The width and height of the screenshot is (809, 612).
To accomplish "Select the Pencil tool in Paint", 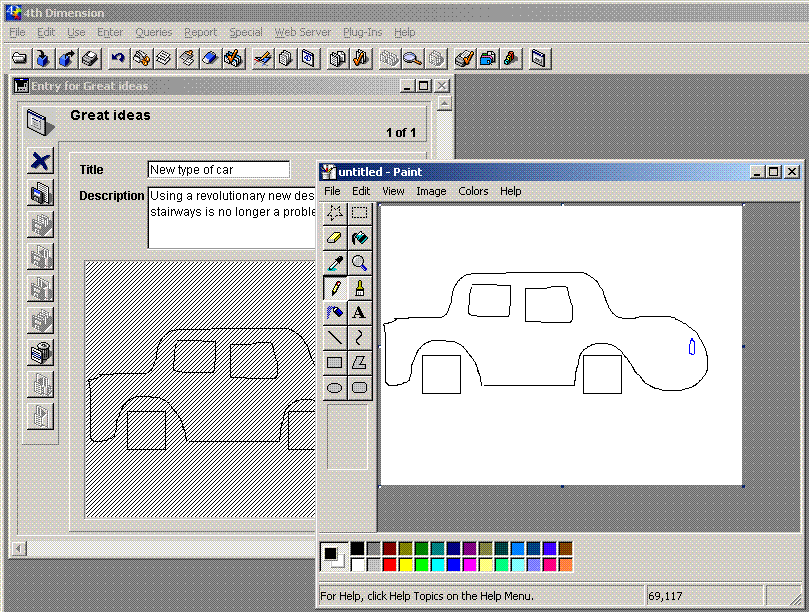I will tap(335, 289).
